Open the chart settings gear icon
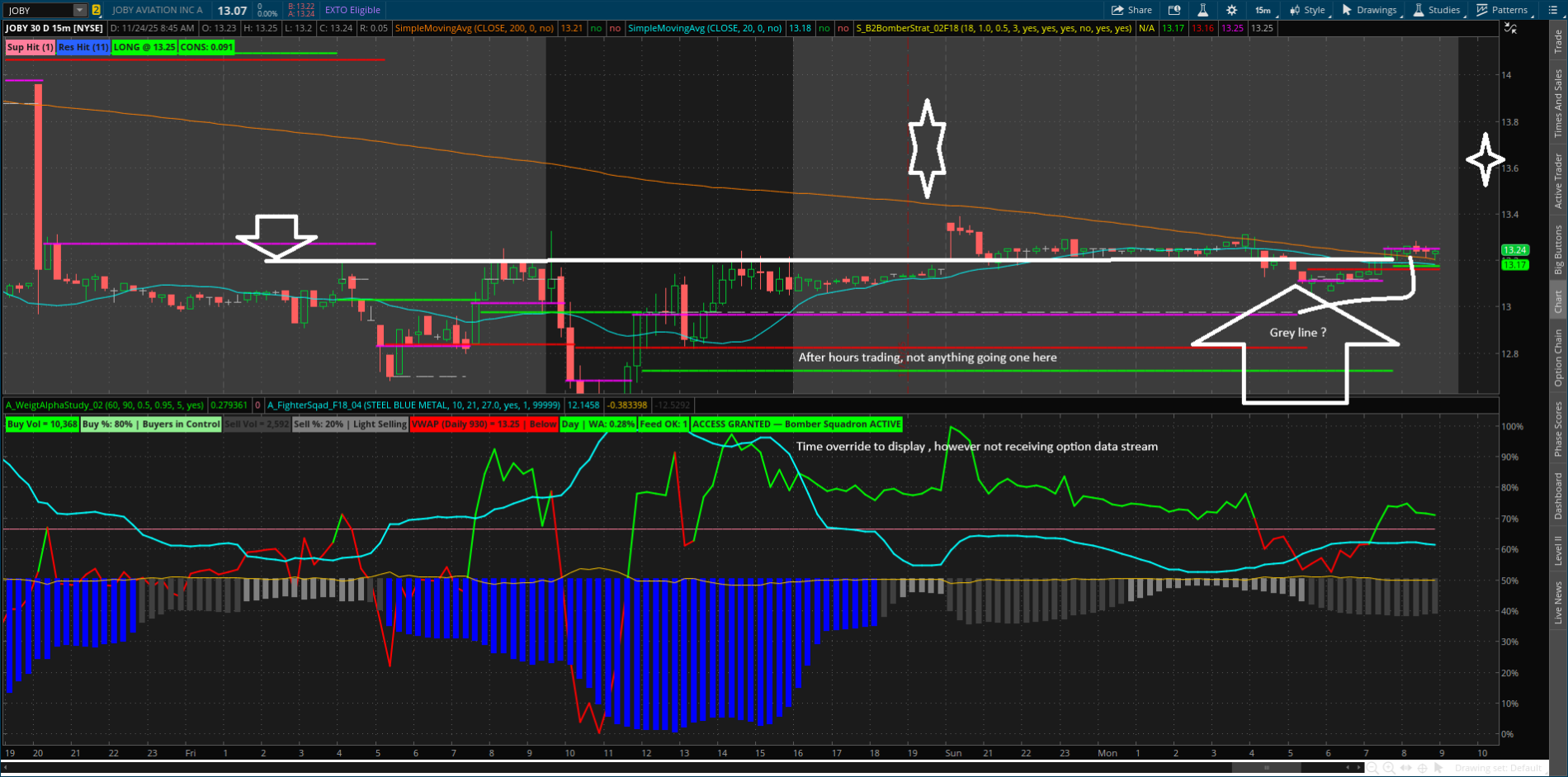 [x=1231, y=10]
